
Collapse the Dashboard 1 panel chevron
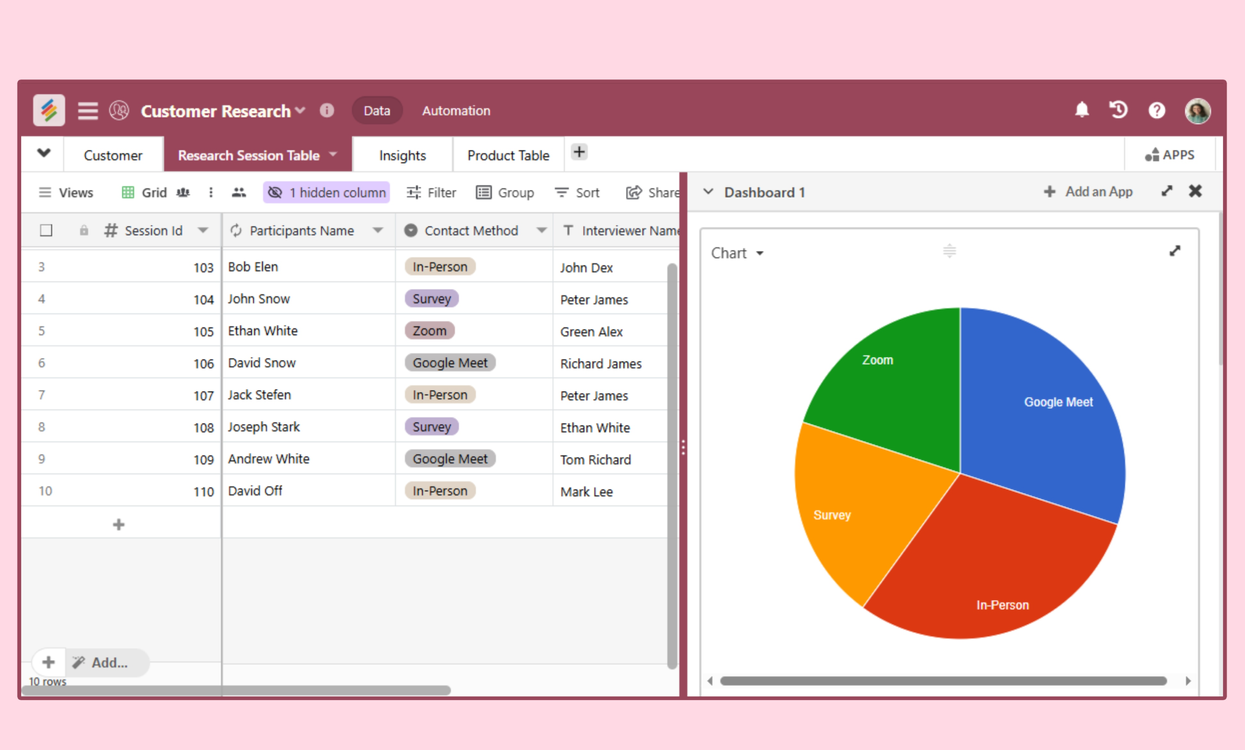click(709, 192)
